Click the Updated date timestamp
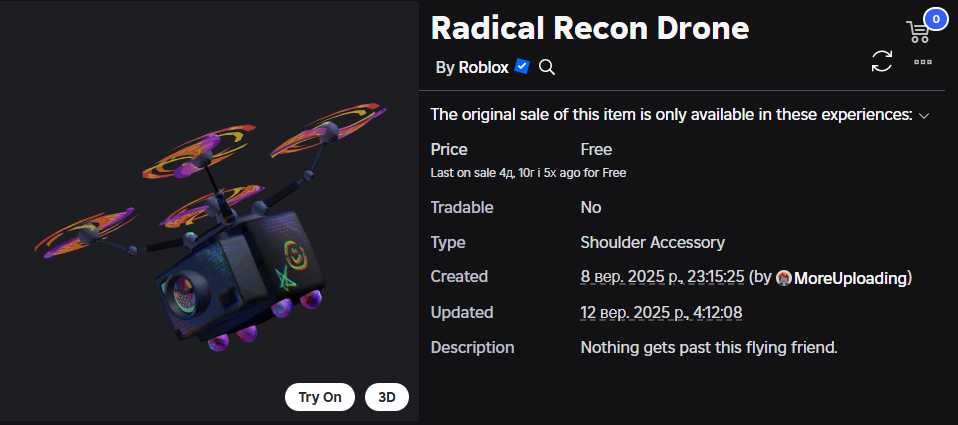Viewport: 958px width, 425px height. click(661, 313)
